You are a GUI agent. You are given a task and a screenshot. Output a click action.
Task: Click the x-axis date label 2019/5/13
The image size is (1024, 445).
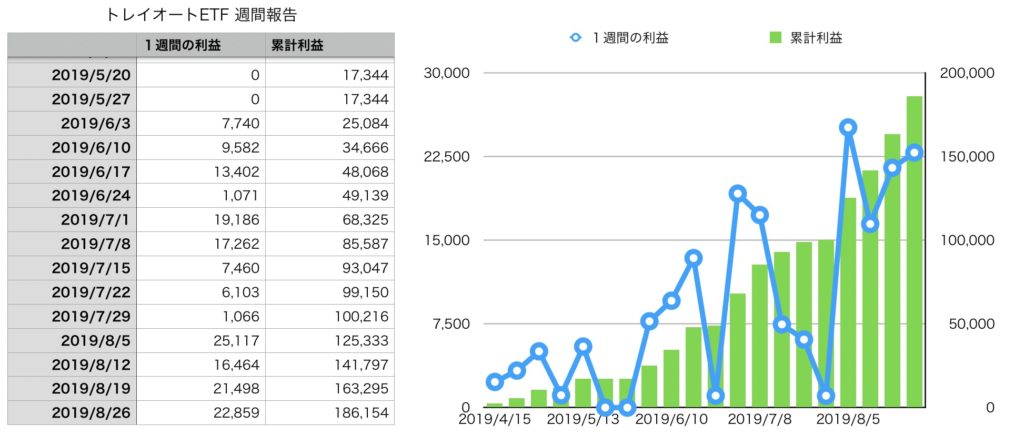(x=583, y=419)
